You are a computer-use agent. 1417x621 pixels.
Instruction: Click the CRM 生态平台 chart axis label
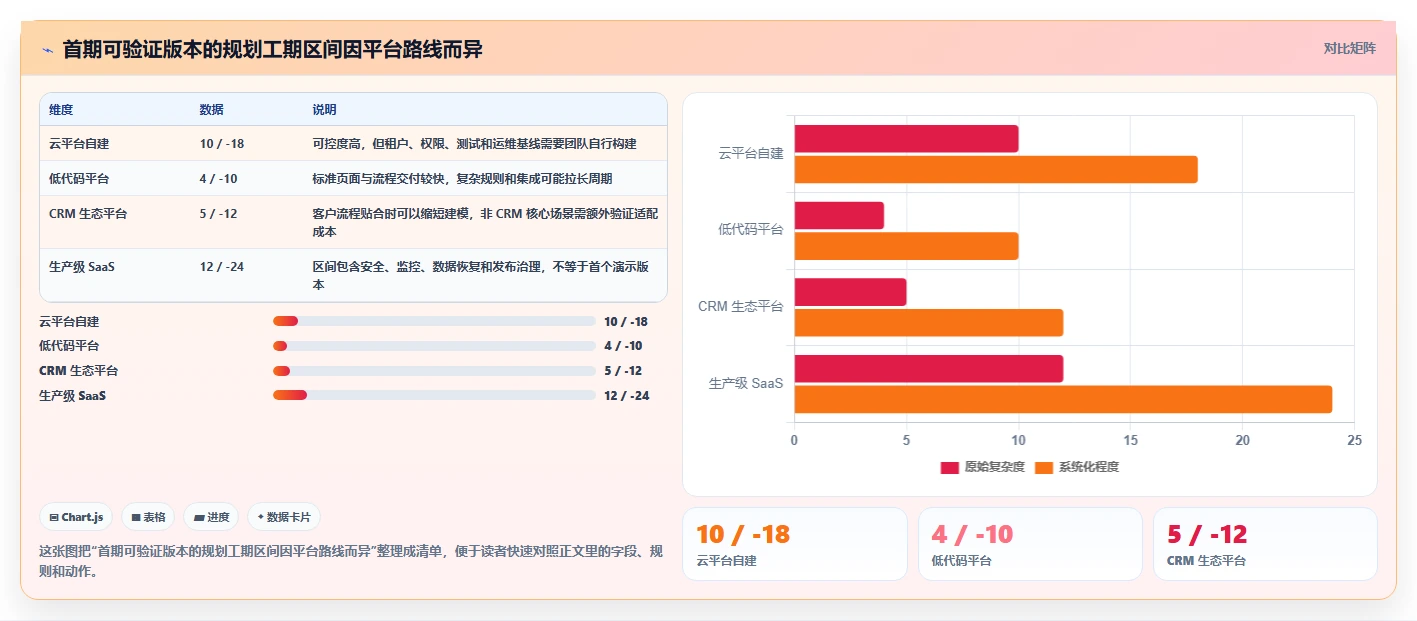[x=741, y=307]
